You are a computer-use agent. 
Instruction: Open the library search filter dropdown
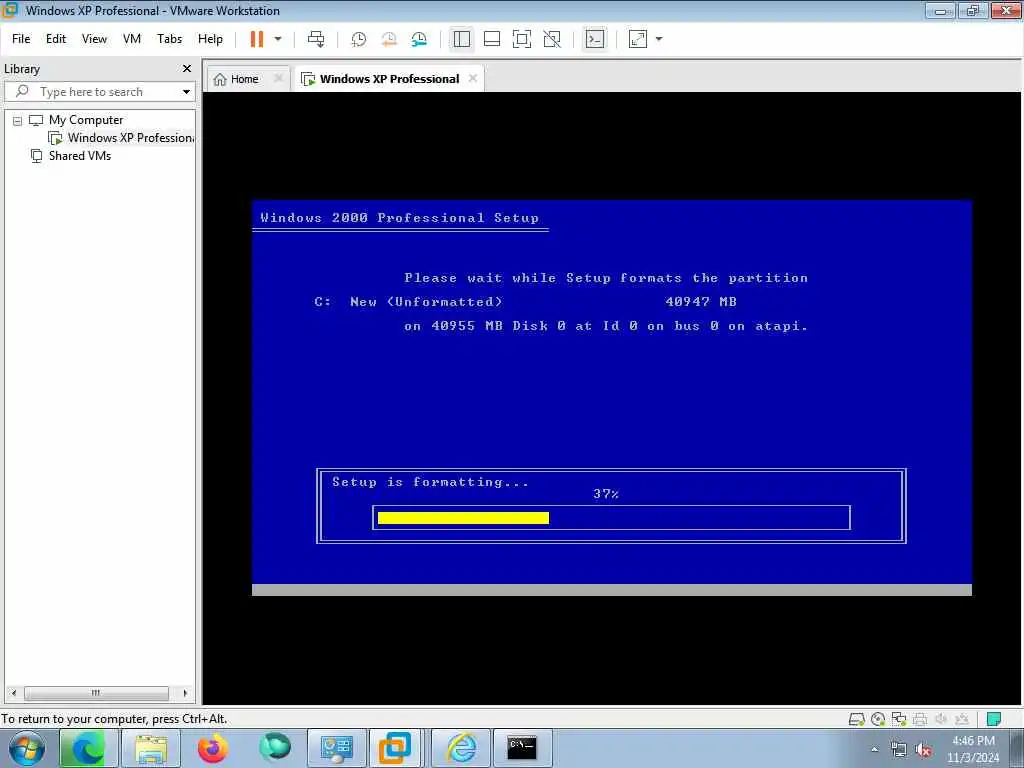(186, 92)
